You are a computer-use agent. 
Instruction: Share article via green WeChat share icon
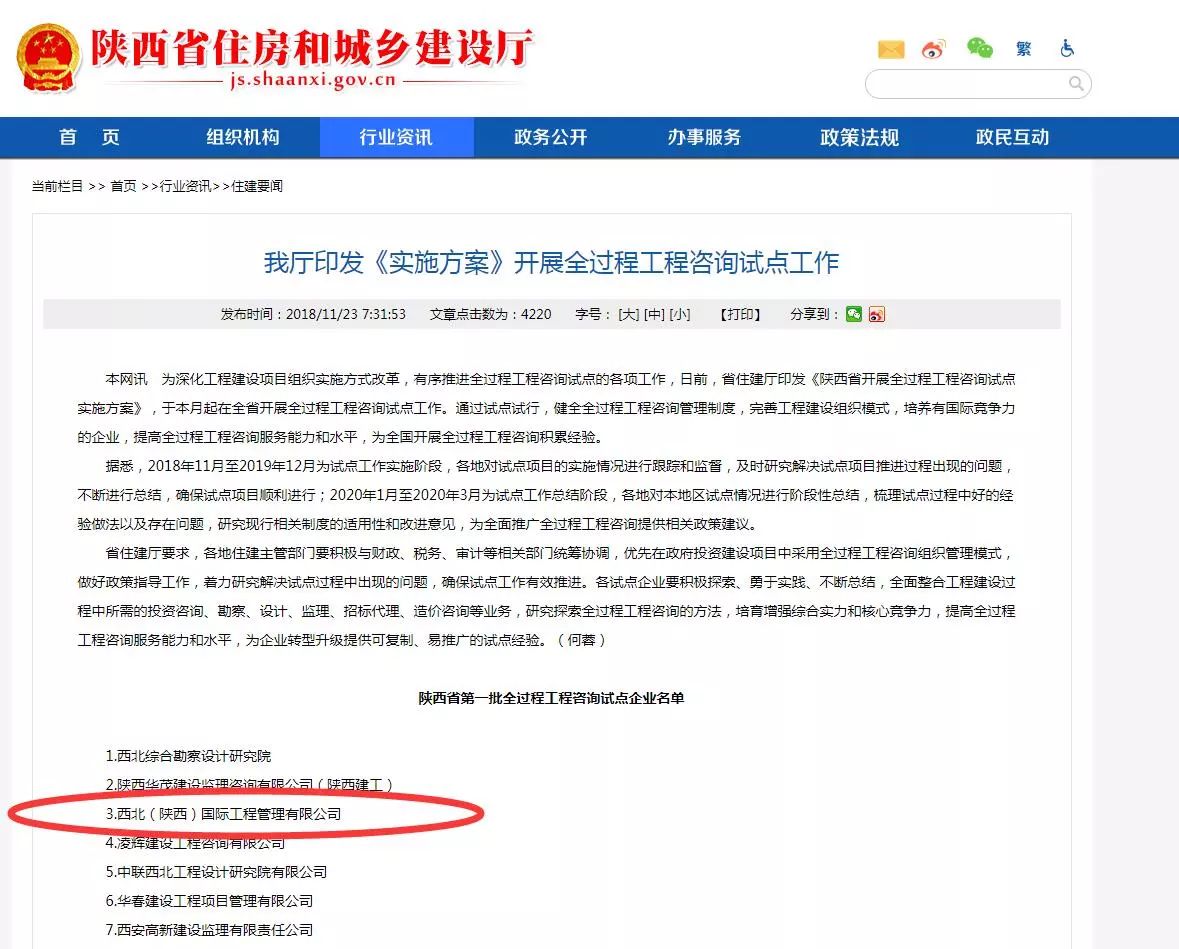pos(853,314)
